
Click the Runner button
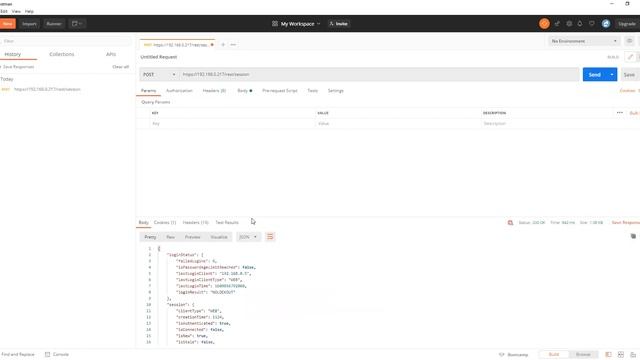coord(53,24)
